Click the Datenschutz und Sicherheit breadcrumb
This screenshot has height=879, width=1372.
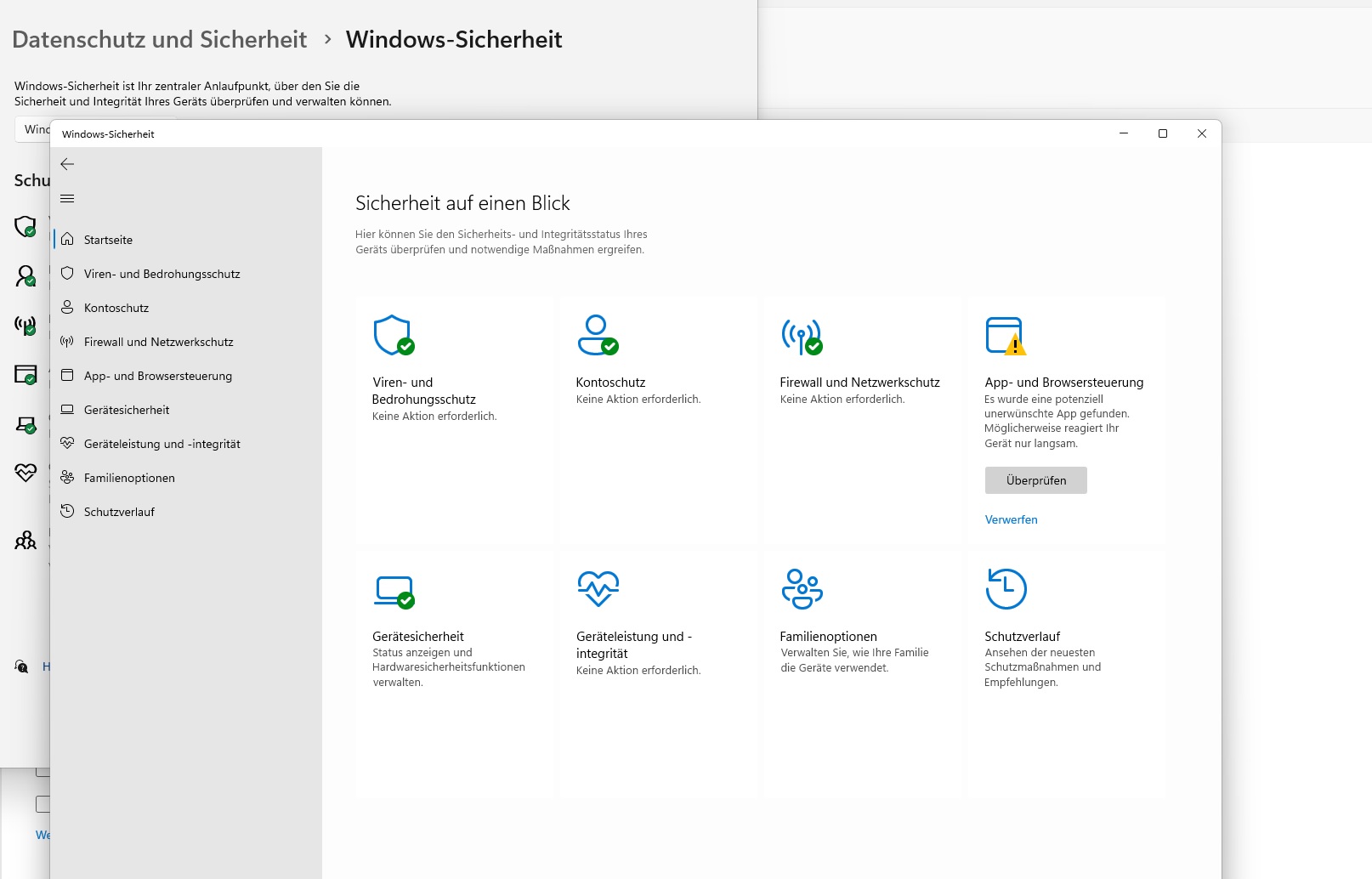click(x=159, y=39)
